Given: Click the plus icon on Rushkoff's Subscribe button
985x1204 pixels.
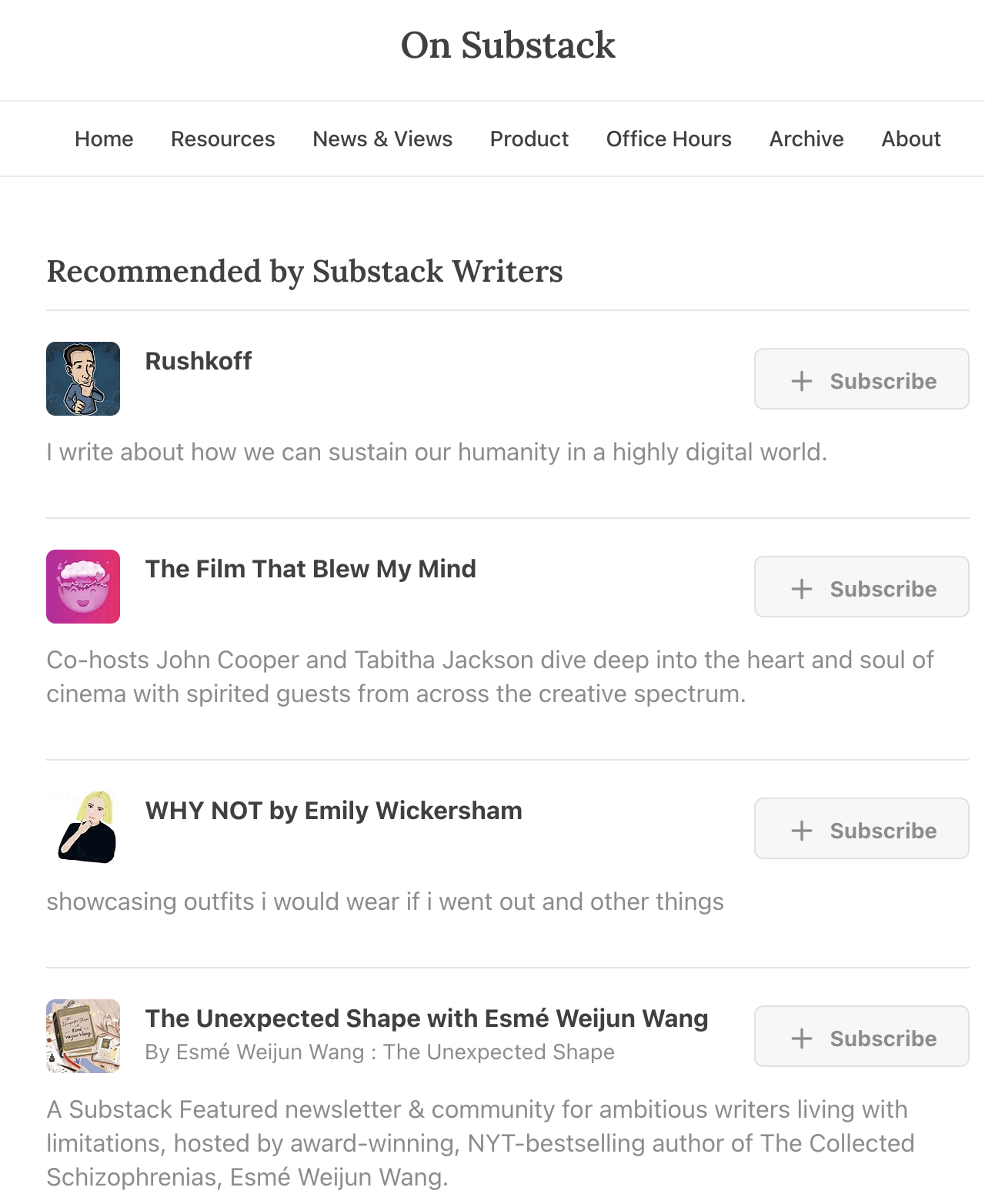Looking at the screenshot, I should [x=802, y=381].
